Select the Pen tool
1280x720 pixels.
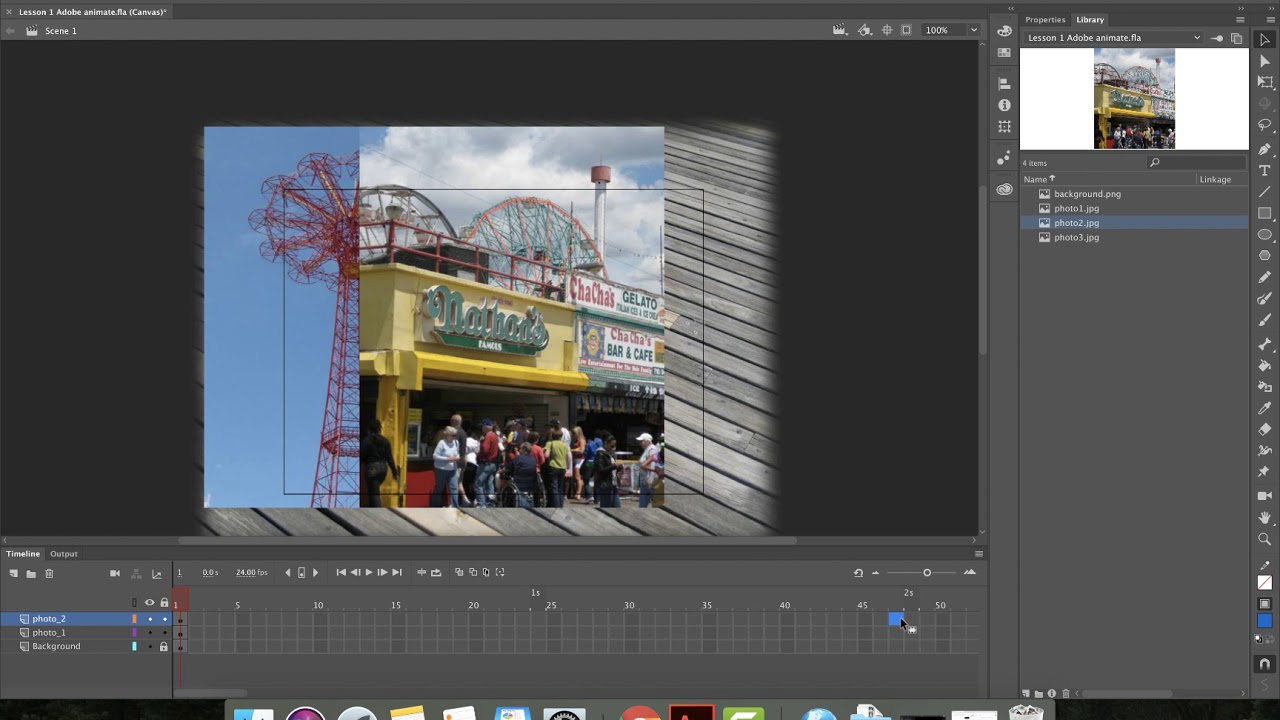[1265, 149]
